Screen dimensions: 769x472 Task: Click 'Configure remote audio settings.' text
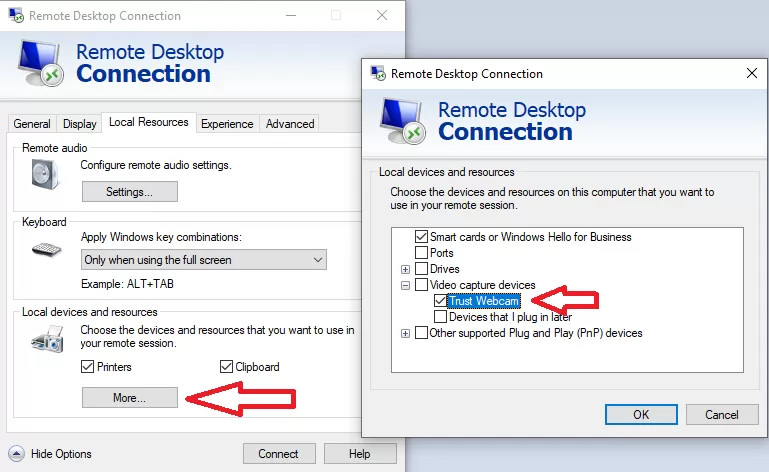(156, 165)
